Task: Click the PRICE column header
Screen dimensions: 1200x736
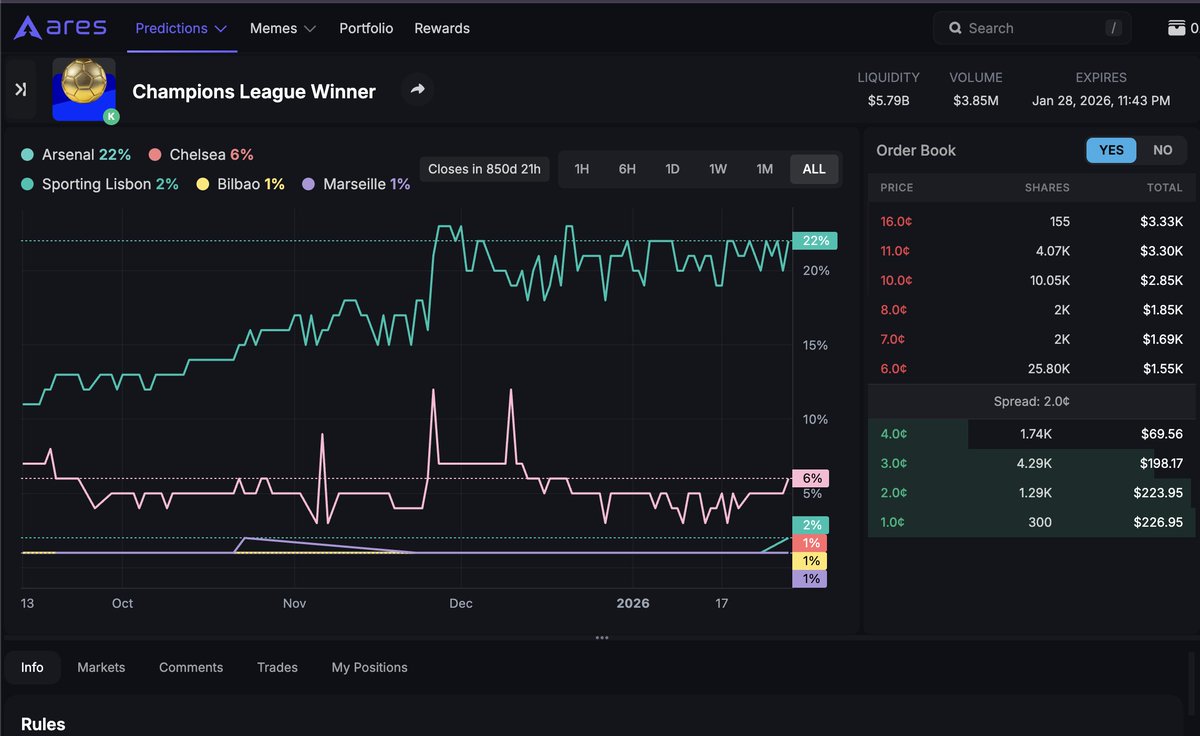Action: [x=897, y=187]
